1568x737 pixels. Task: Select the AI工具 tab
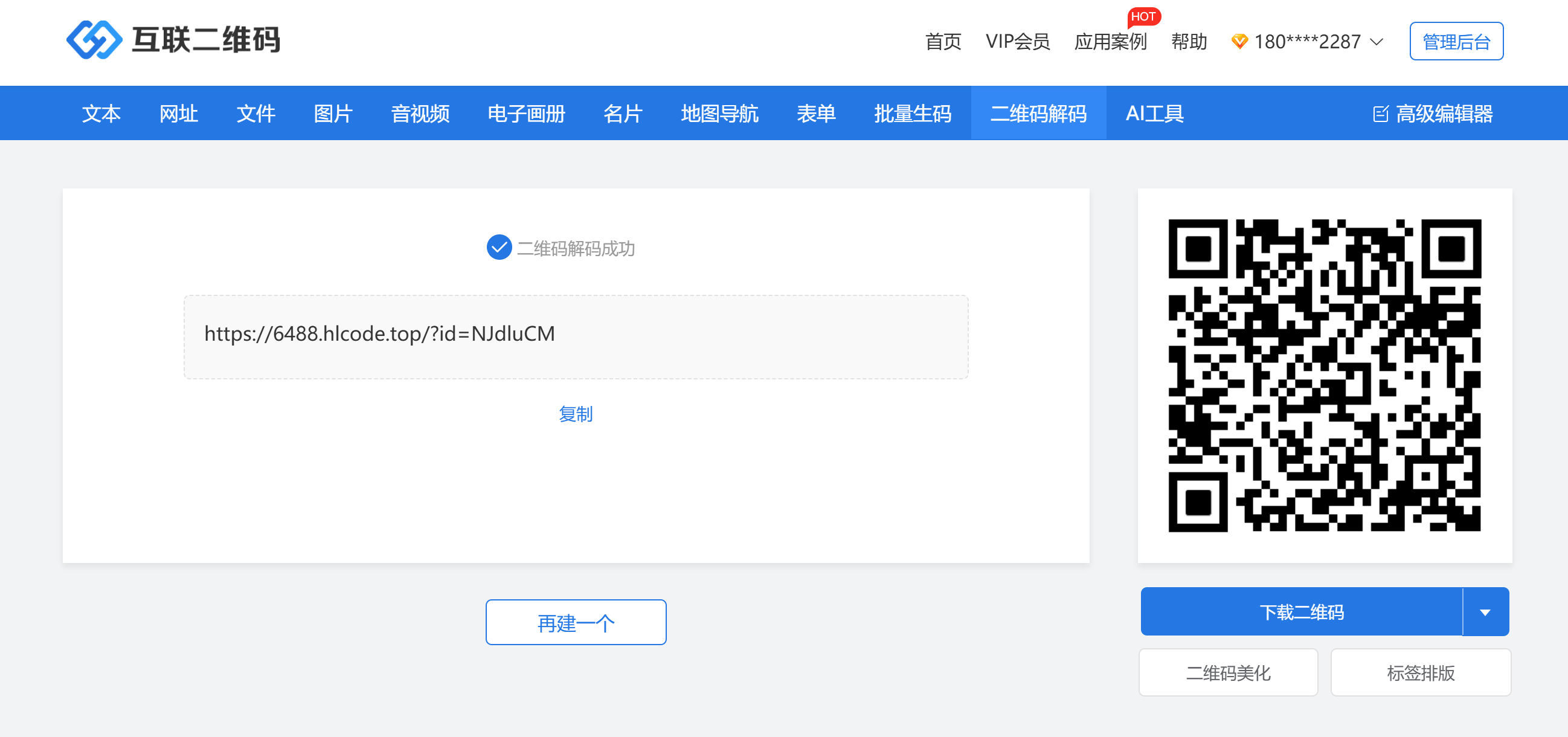[1154, 114]
